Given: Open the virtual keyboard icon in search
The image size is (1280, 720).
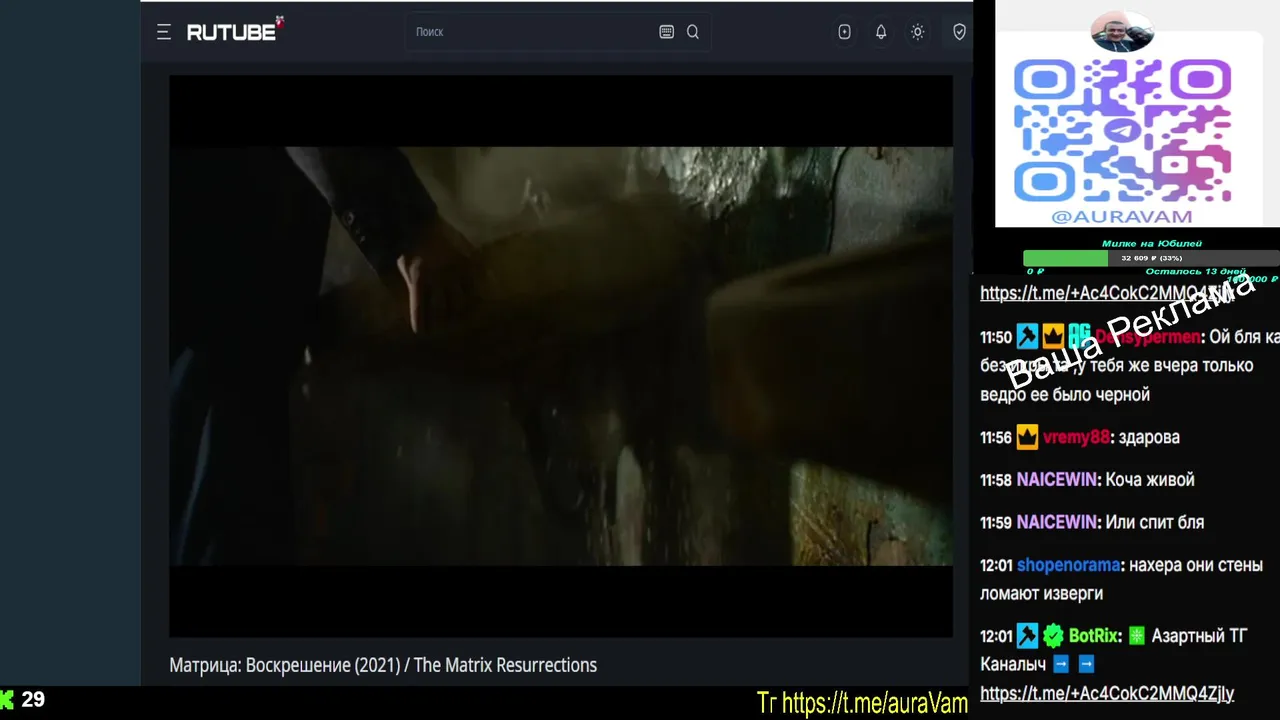Looking at the screenshot, I should click(667, 32).
